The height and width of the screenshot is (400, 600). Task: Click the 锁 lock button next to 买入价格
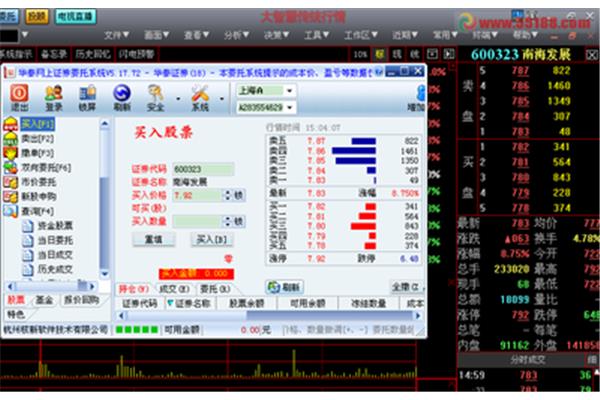tap(238, 195)
